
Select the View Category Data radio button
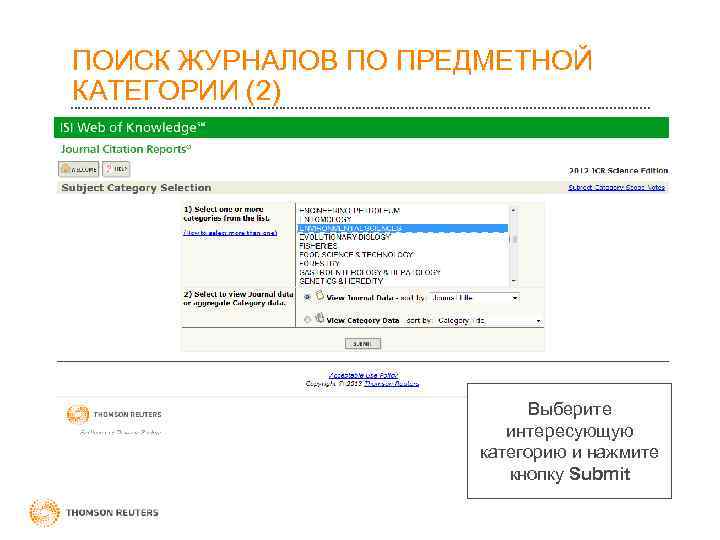point(307,320)
